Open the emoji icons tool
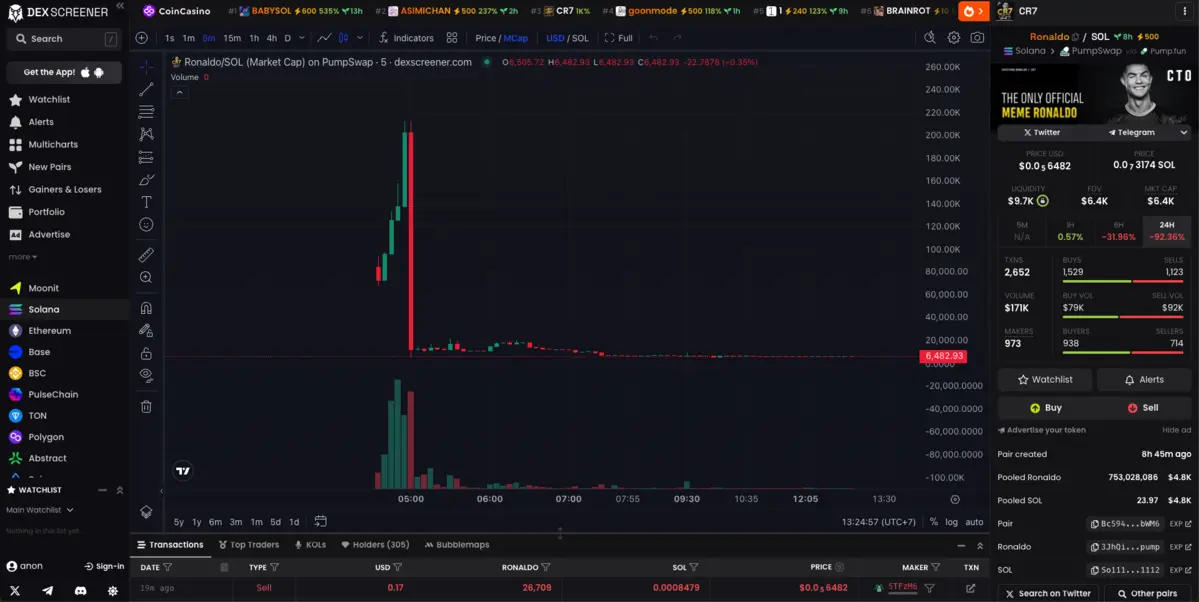This screenshot has width=1199, height=602. [x=146, y=224]
